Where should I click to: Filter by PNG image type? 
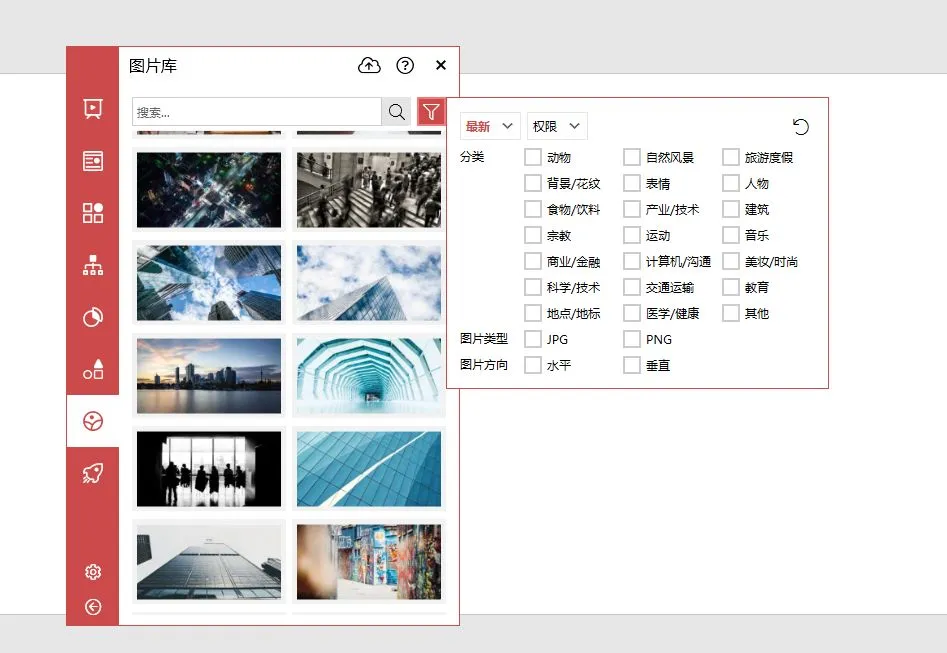pos(632,339)
